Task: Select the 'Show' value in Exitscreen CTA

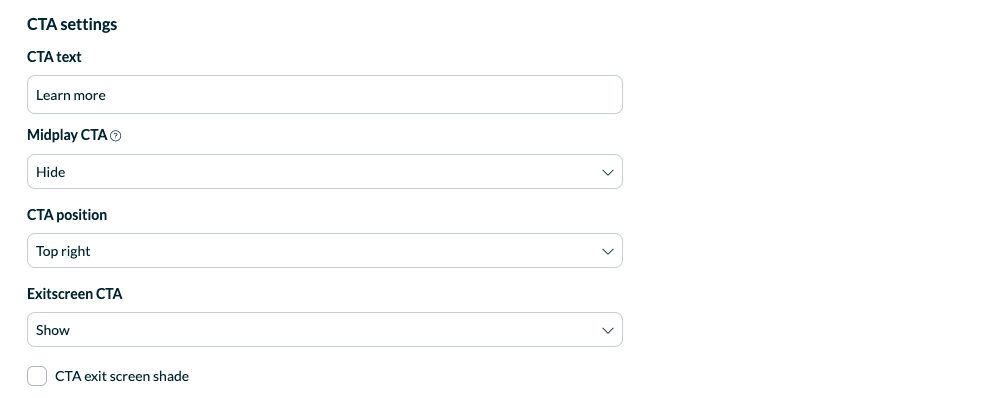Action: pyautogui.click(x=53, y=330)
